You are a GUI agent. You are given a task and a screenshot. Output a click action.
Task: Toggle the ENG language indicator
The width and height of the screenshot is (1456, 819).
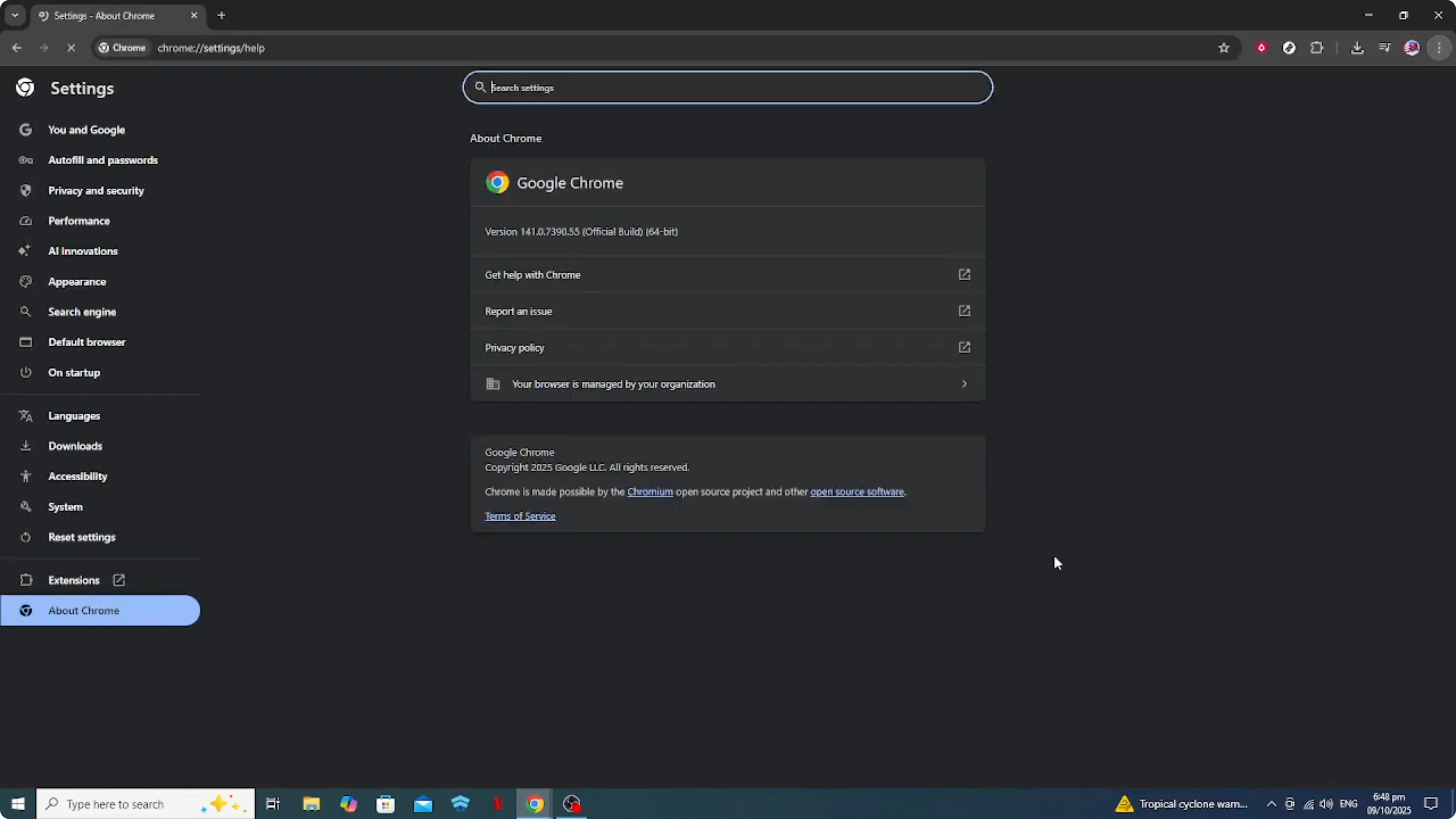click(1350, 804)
